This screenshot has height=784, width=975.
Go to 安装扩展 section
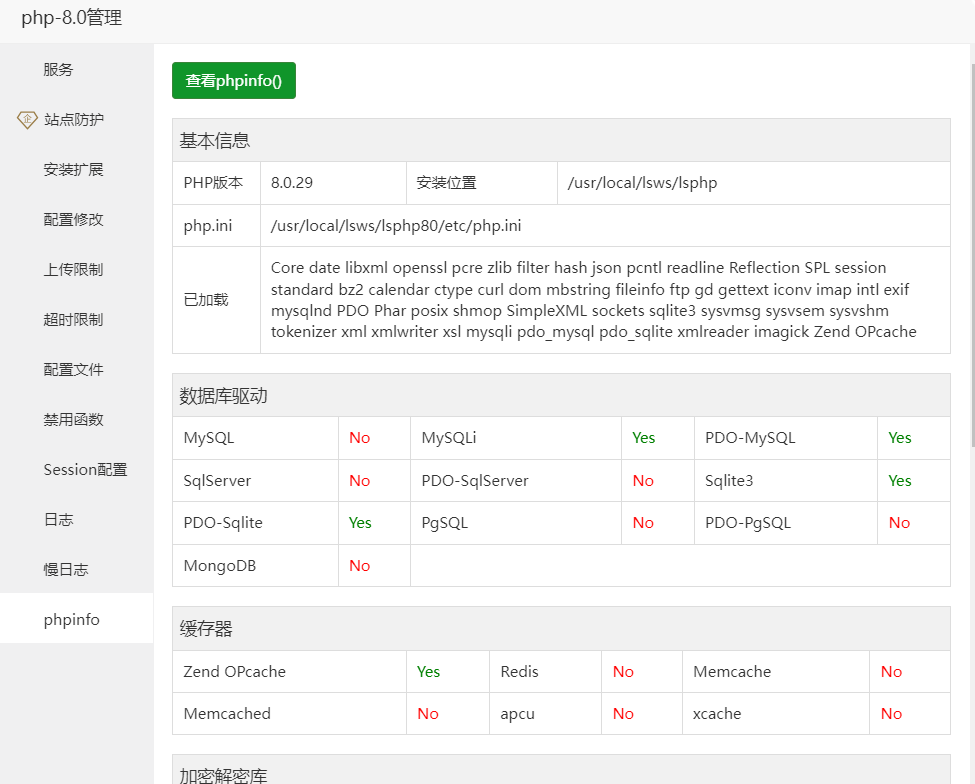73,170
